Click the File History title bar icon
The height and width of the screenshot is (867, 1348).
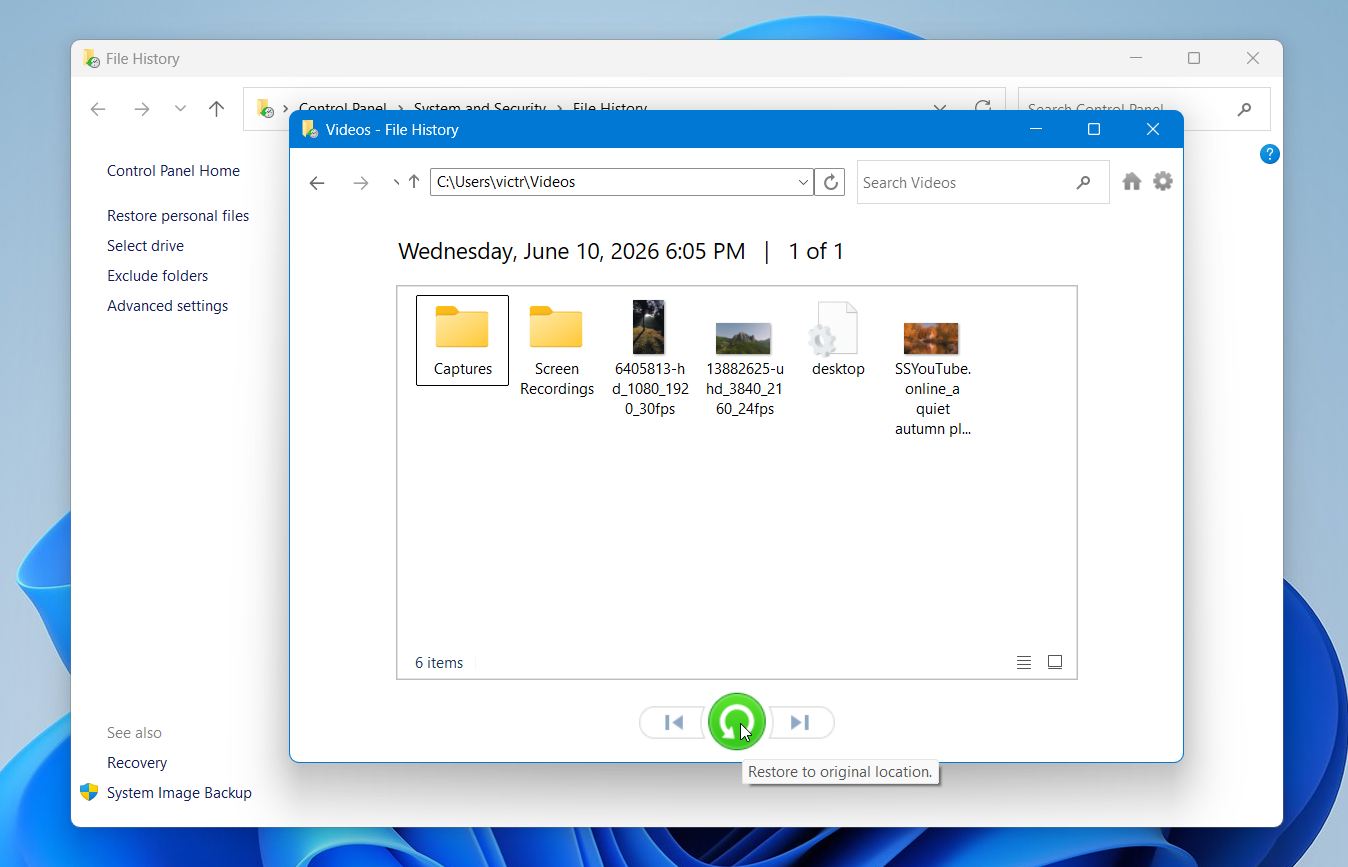[91, 59]
